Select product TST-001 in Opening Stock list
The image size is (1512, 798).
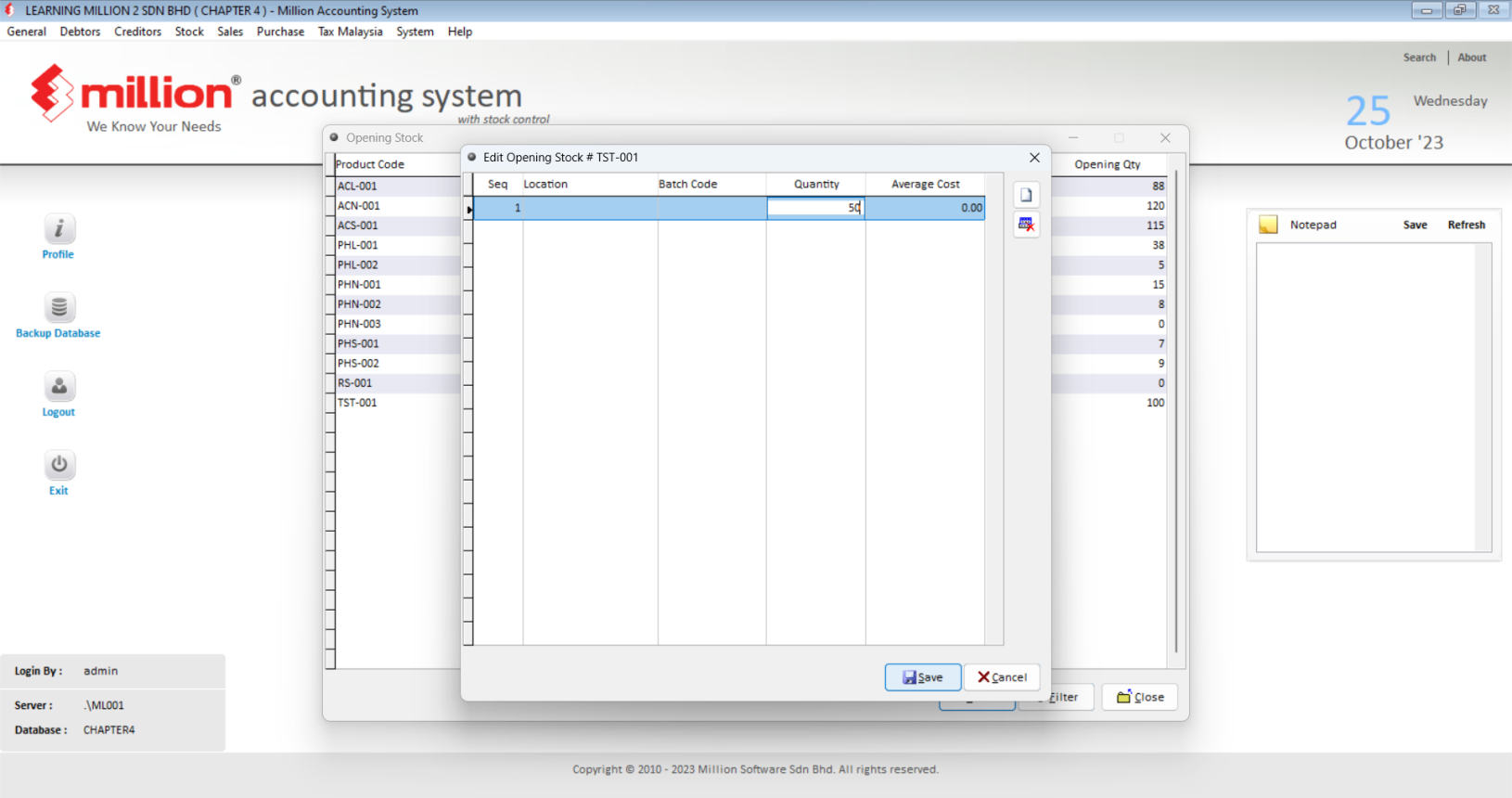tap(397, 403)
